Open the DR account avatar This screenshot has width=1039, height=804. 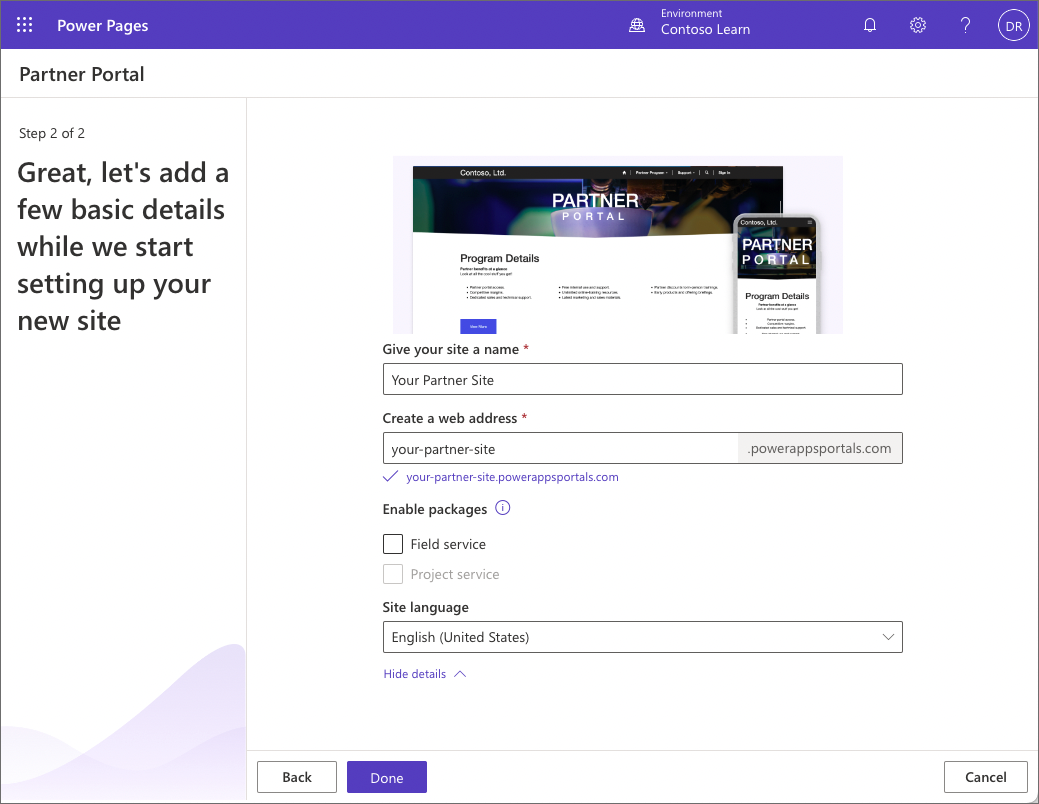(1014, 25)
